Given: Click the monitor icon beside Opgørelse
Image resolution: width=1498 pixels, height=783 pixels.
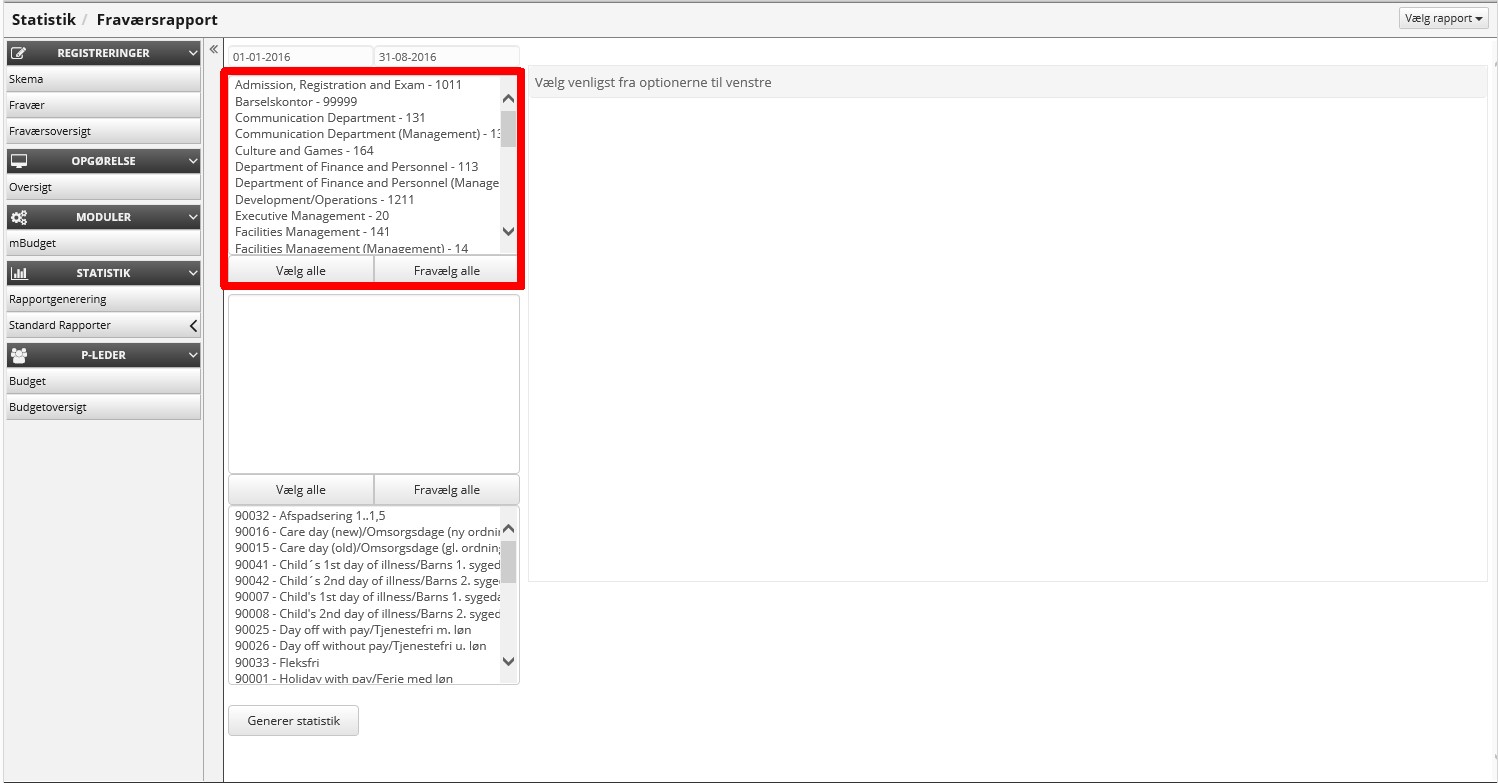Looking at the screenshot, I should click(18, 161).
